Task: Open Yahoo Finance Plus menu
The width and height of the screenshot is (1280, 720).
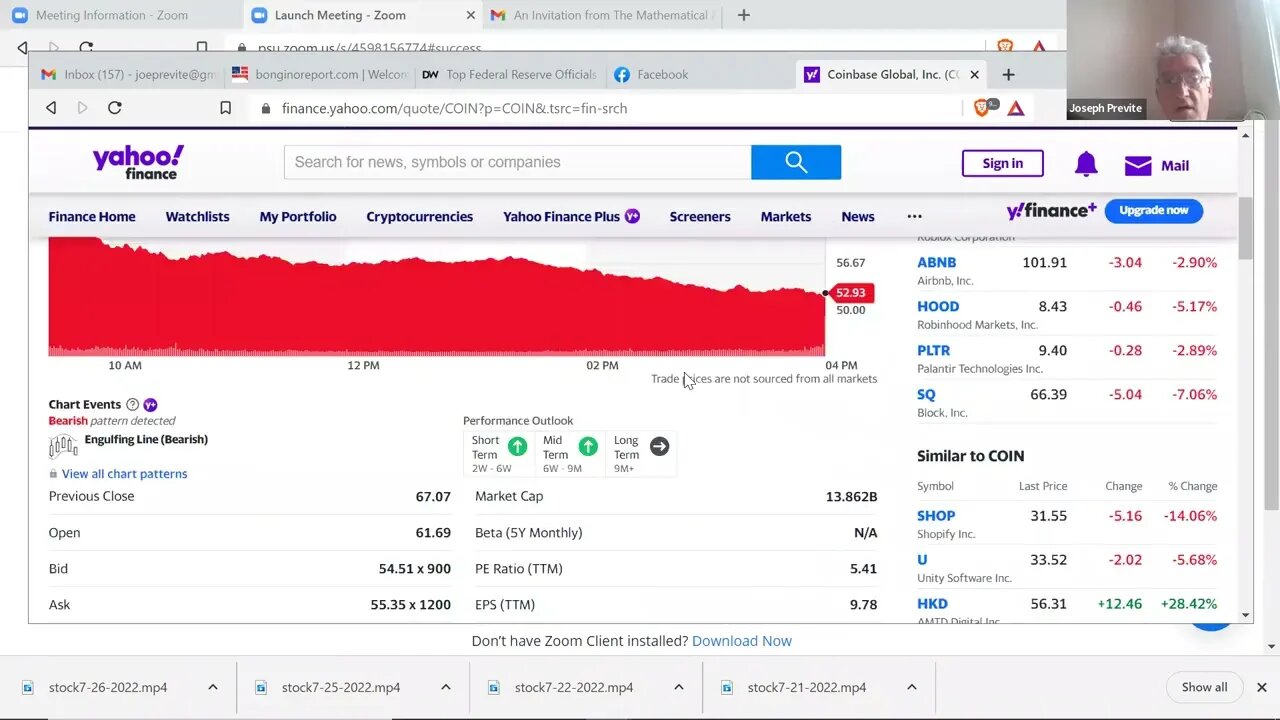Action: [571, 216]
